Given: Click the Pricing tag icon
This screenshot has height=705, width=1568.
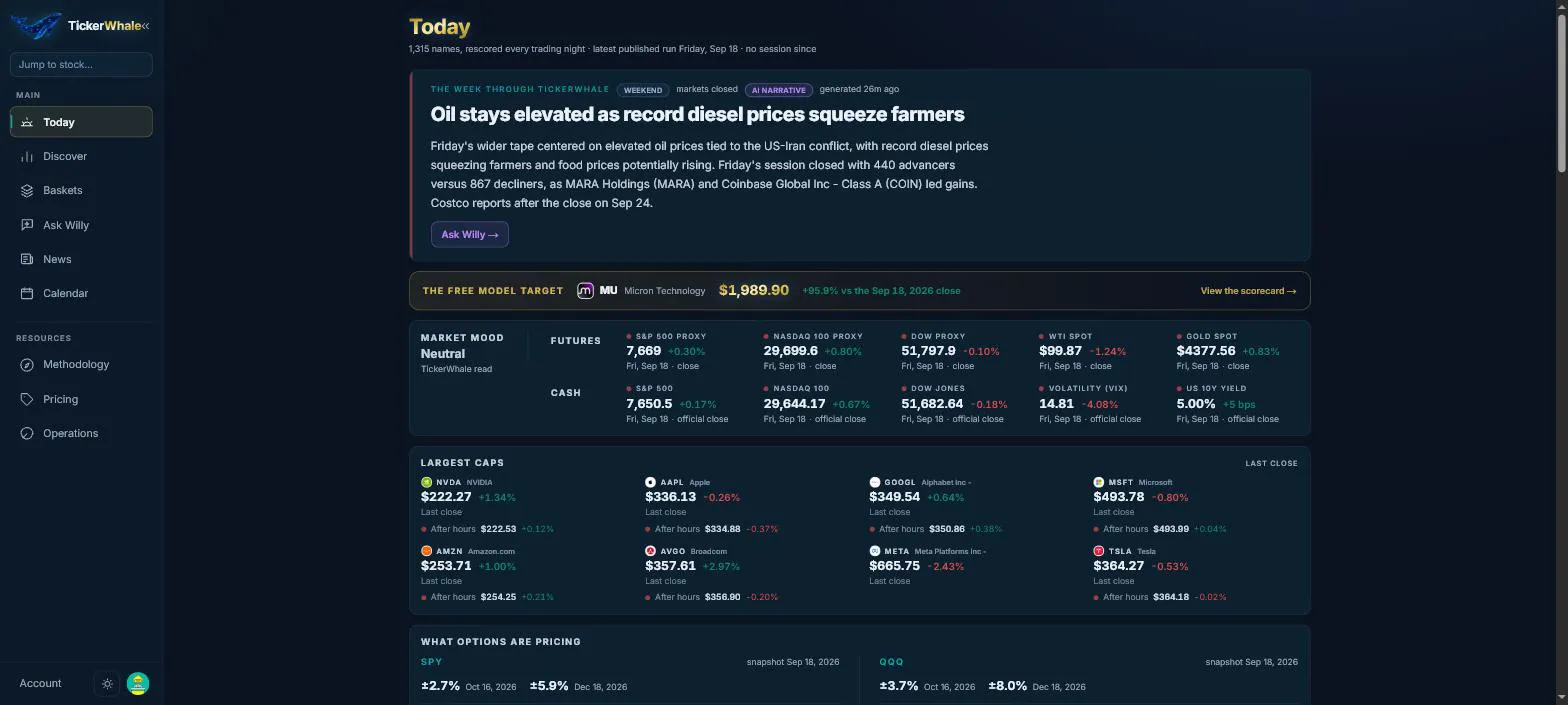Looking at the screenshot, I should pos(27,399).
